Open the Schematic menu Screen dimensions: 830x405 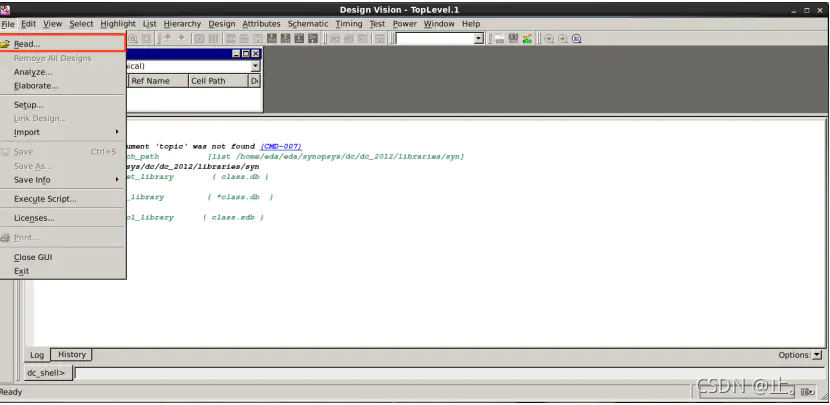click(308, 24)
